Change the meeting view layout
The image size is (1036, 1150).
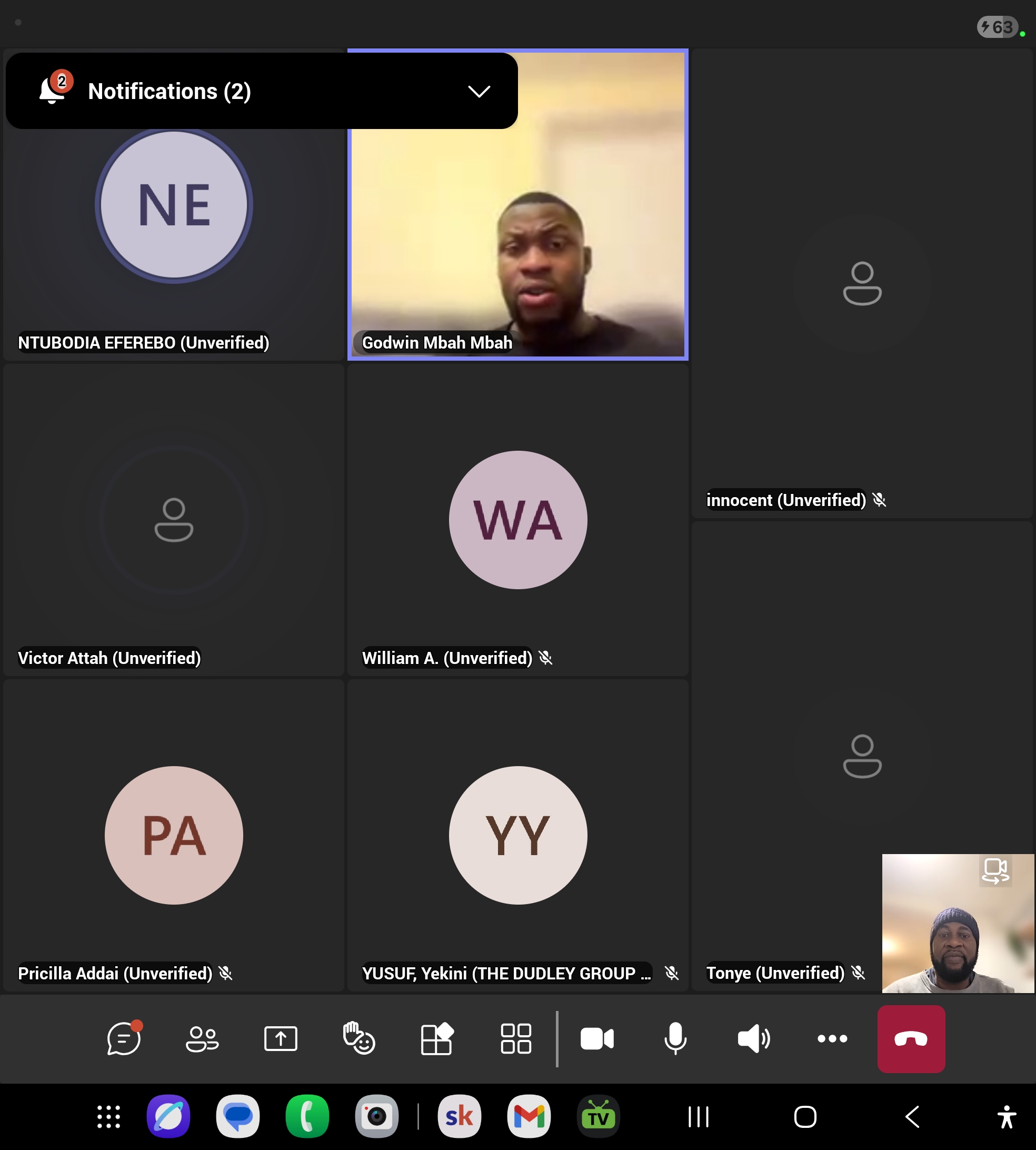point(516,1038)
